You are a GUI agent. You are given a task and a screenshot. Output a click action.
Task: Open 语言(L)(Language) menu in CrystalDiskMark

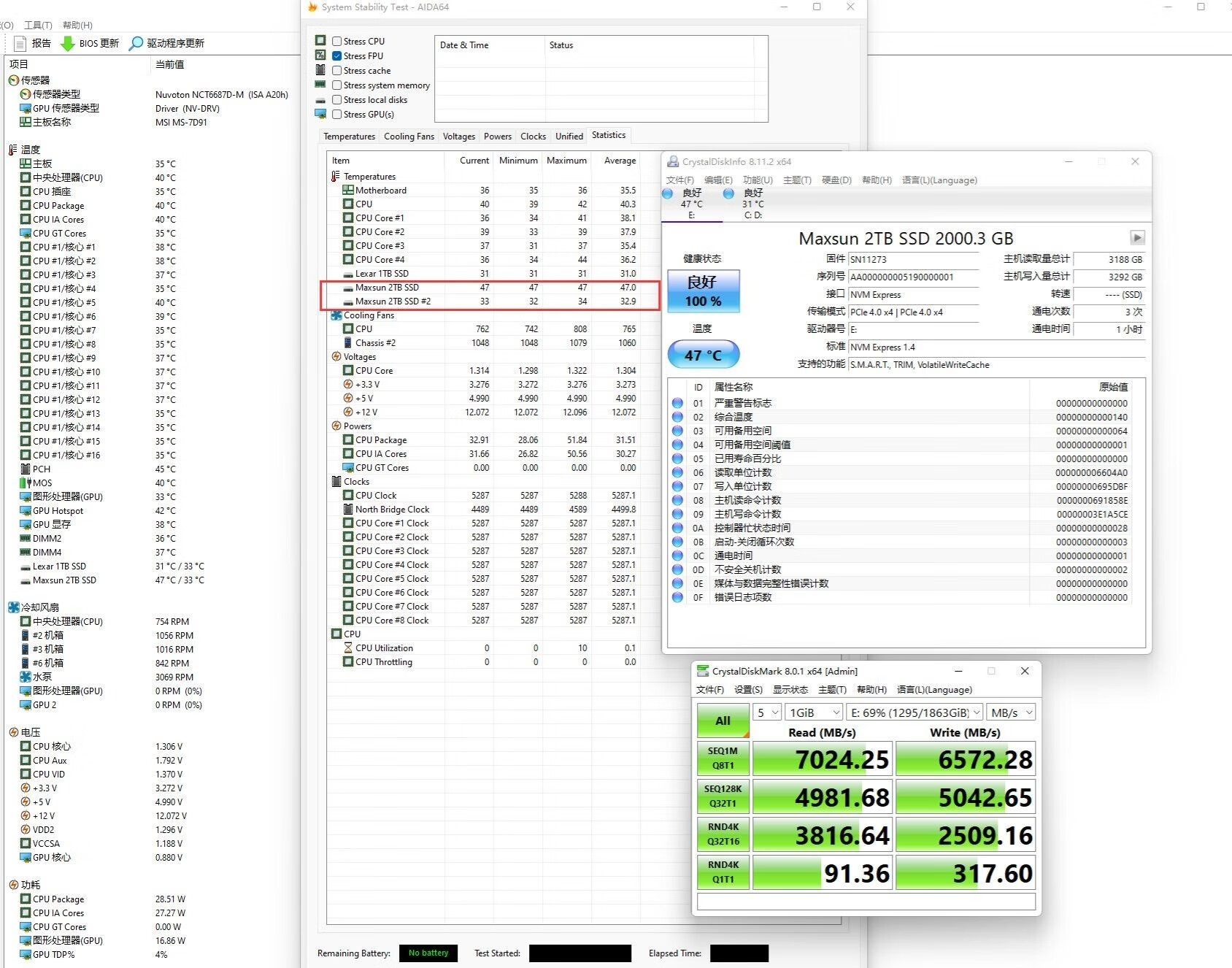tap(934, 690)
